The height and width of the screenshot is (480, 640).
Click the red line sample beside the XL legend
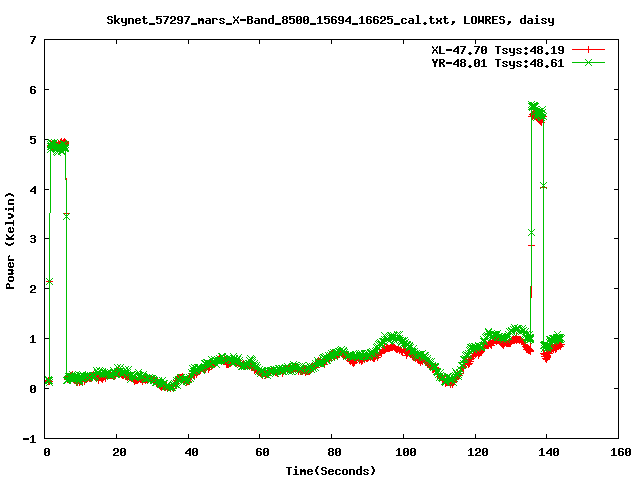(x=588, y=50)
